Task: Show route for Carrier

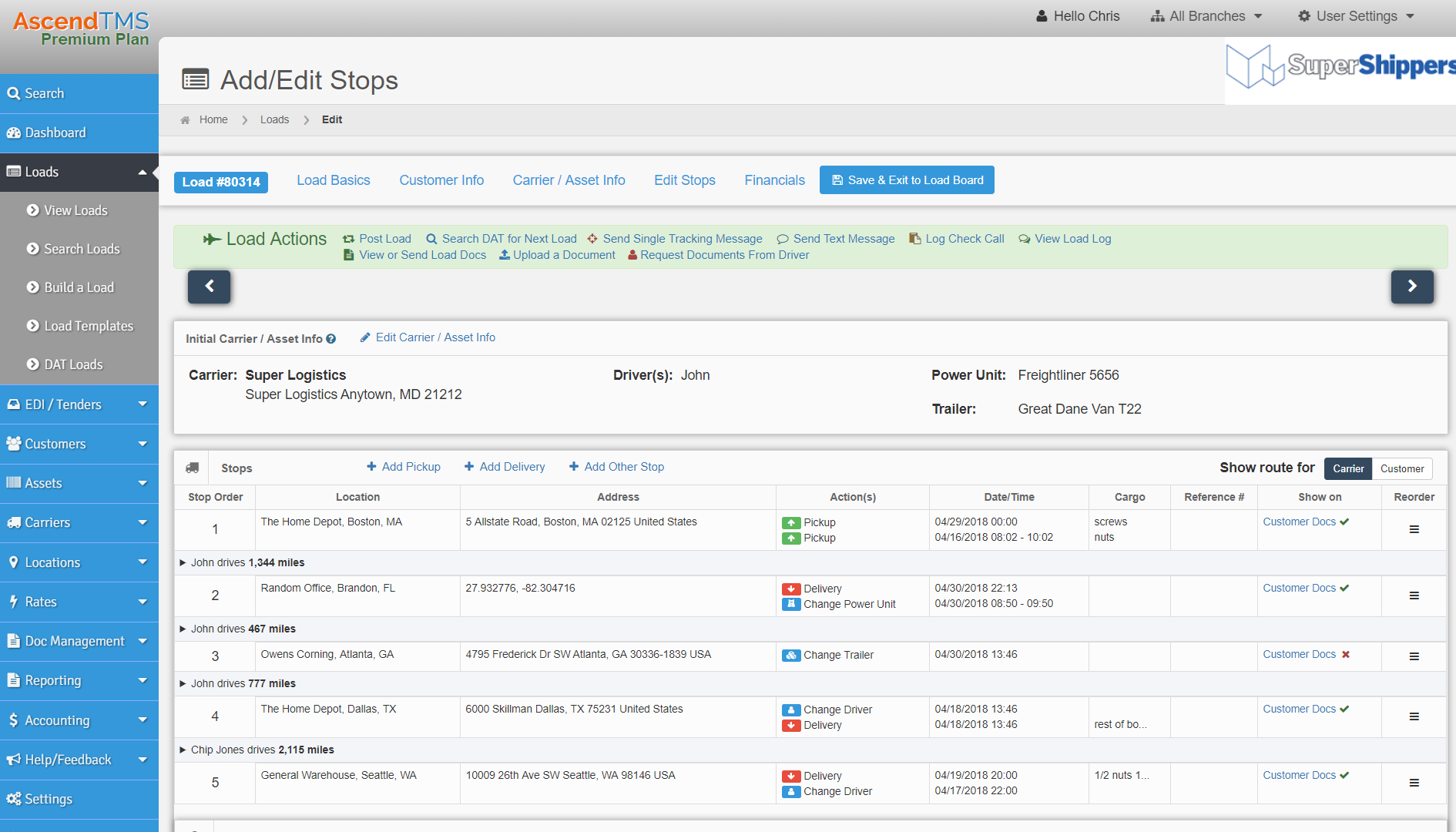Action: (x=1347, y=468)
